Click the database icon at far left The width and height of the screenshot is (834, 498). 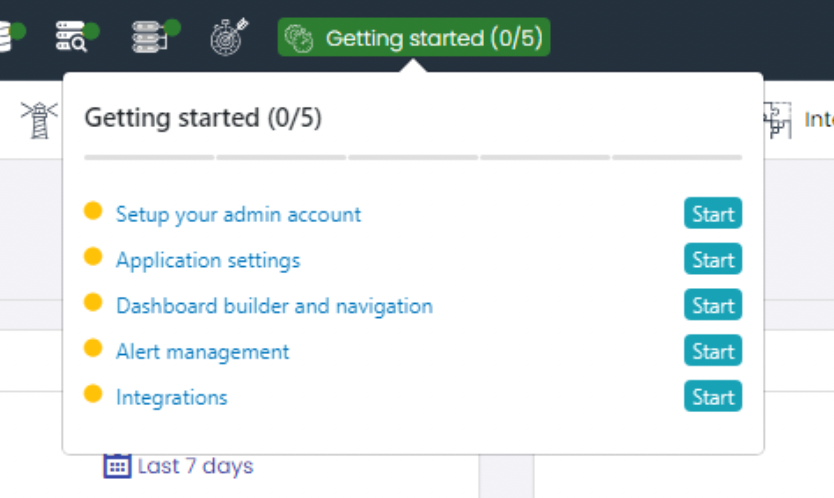pyautogui.click(x=6, y=36)
